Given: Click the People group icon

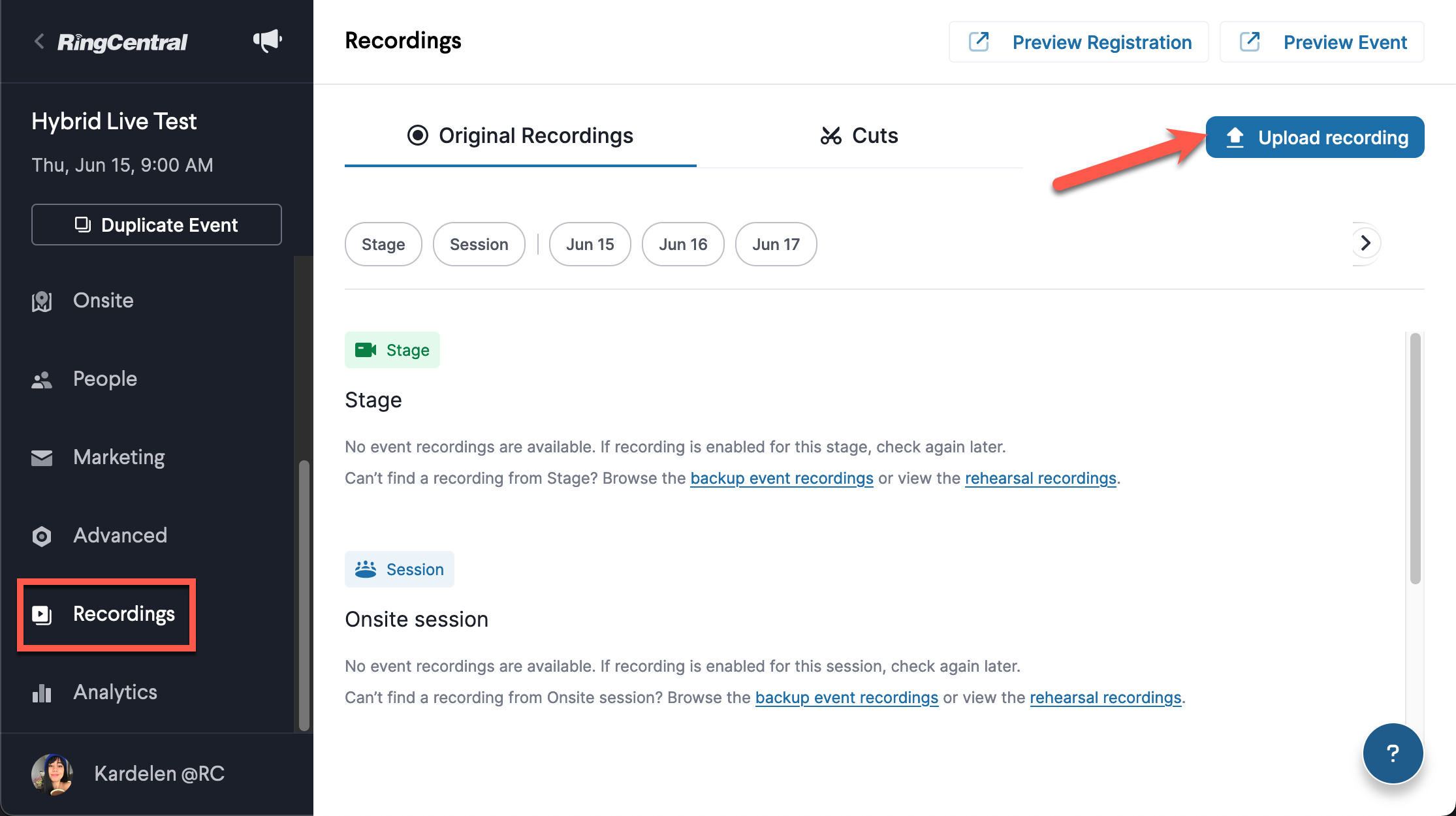Looking at the screenshot, I should (42, 380).
